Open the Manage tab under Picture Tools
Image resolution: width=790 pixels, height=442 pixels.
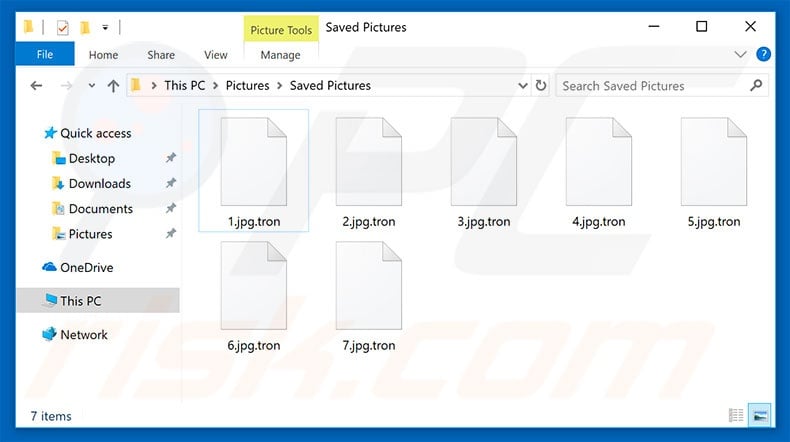coord(281,55)
